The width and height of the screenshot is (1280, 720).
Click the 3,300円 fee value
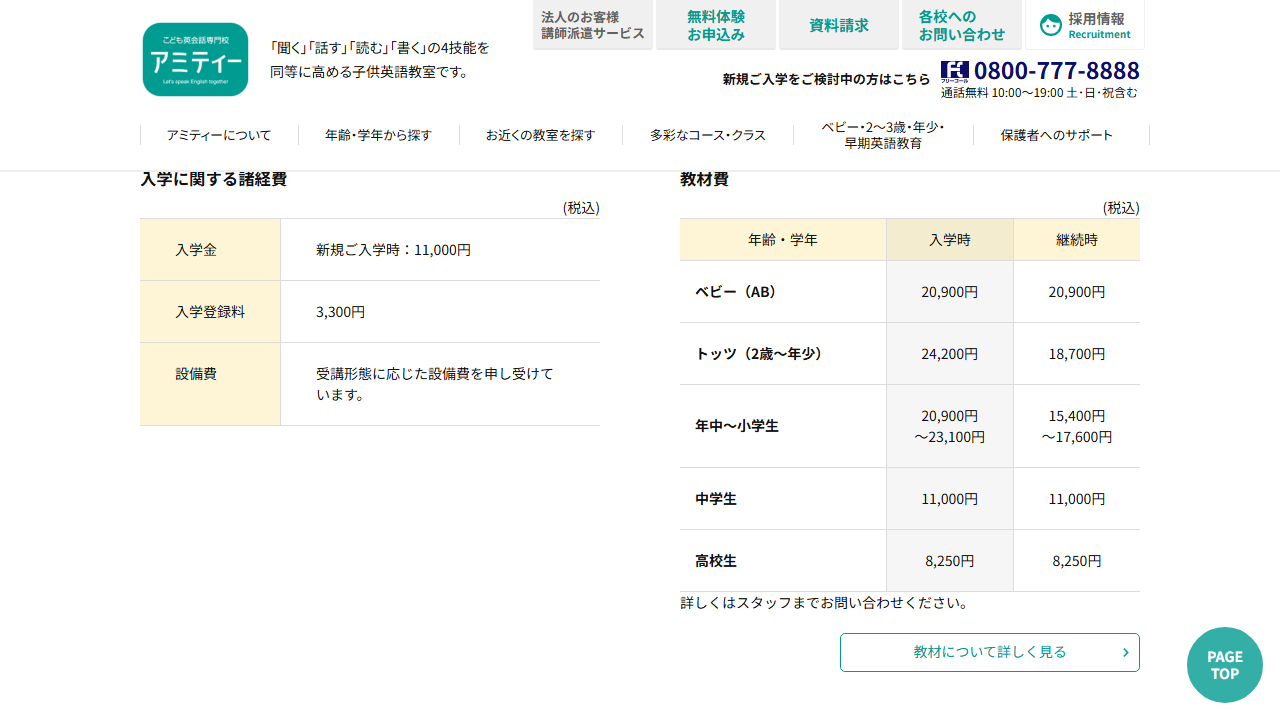[340, 312]
